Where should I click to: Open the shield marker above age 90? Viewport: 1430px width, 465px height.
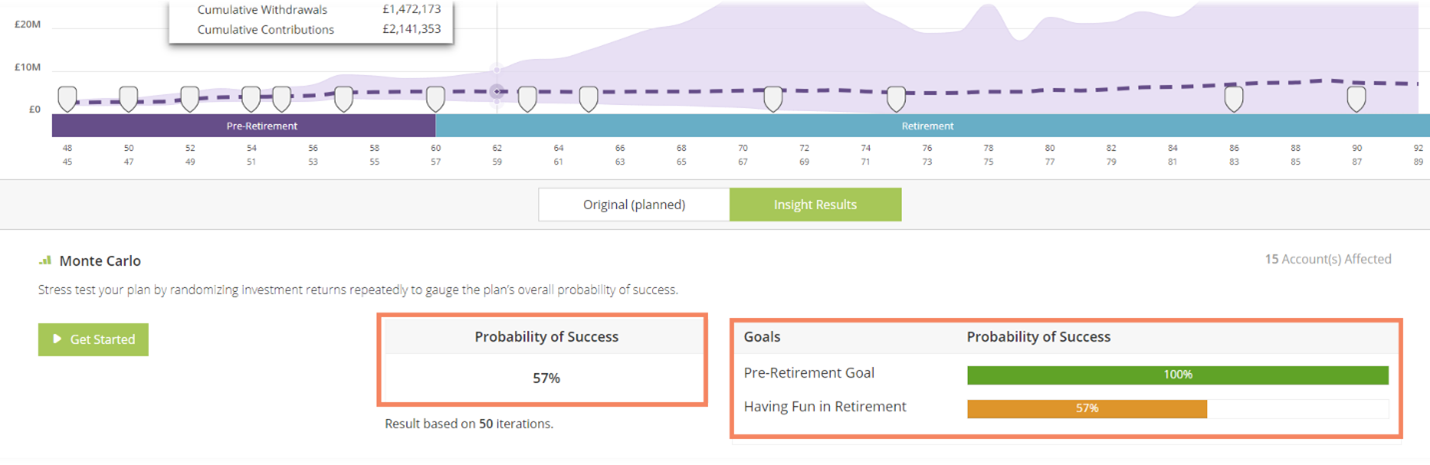(1356, 98)
